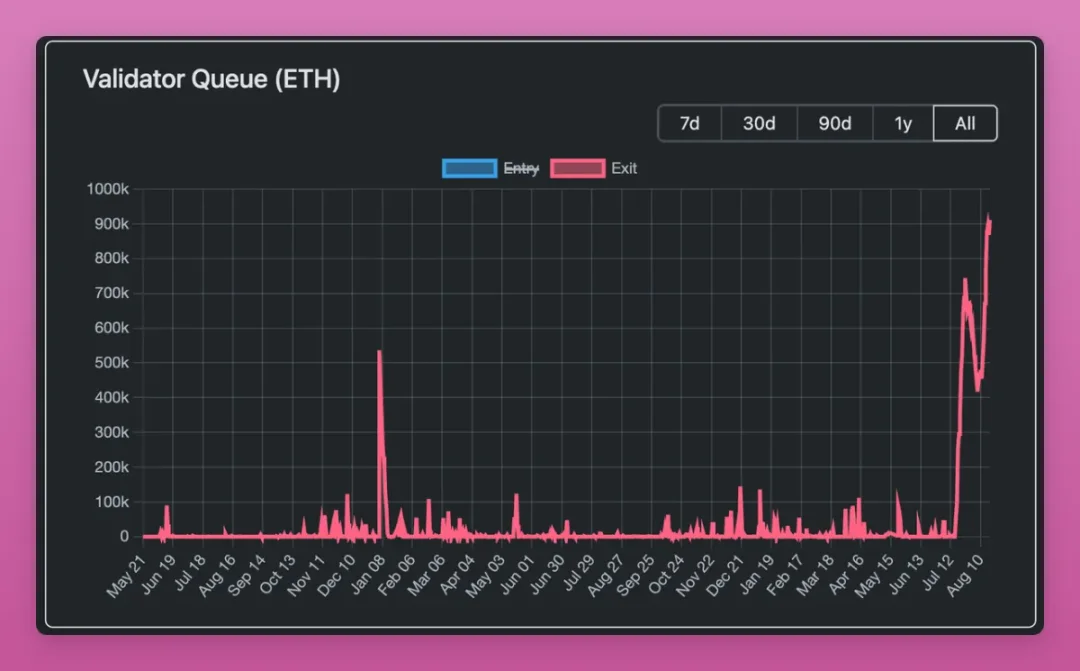Screen dimensions: 1080x671
Task: Click the 0 y-axis label
Action: pos(125,537)
